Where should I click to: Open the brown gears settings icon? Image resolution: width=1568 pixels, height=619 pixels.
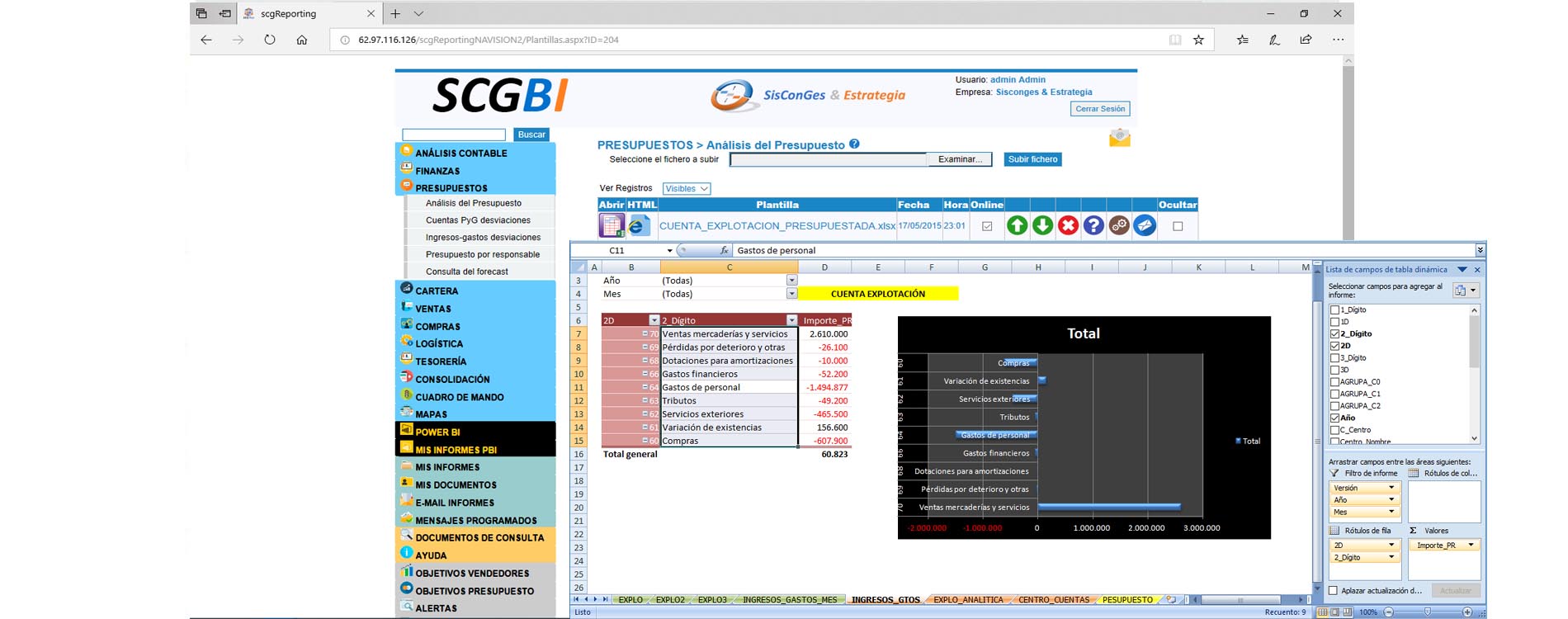(1119, 225)
